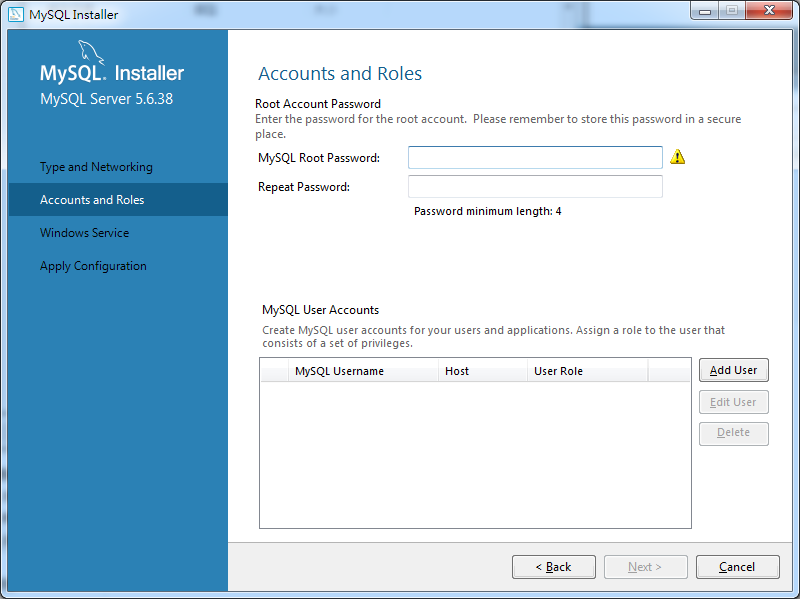Click the Delete user button
The height and width of the screenshot is (599, 800).
[734, 433]
